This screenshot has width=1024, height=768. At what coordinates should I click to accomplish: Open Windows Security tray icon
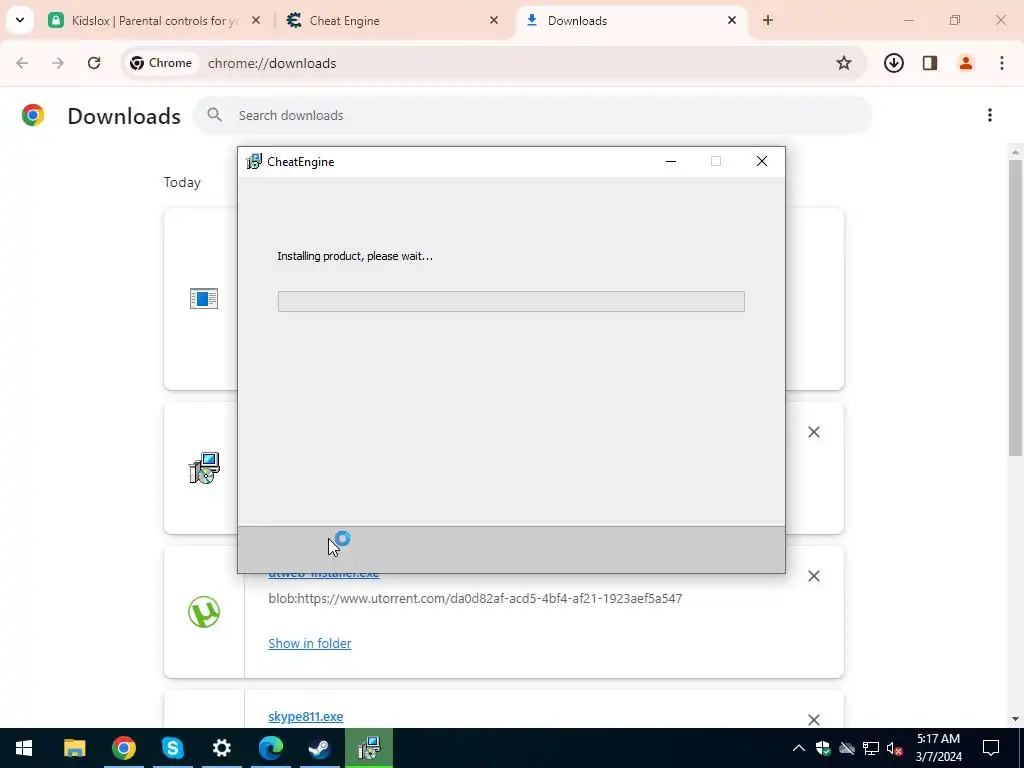click(823, 748)
